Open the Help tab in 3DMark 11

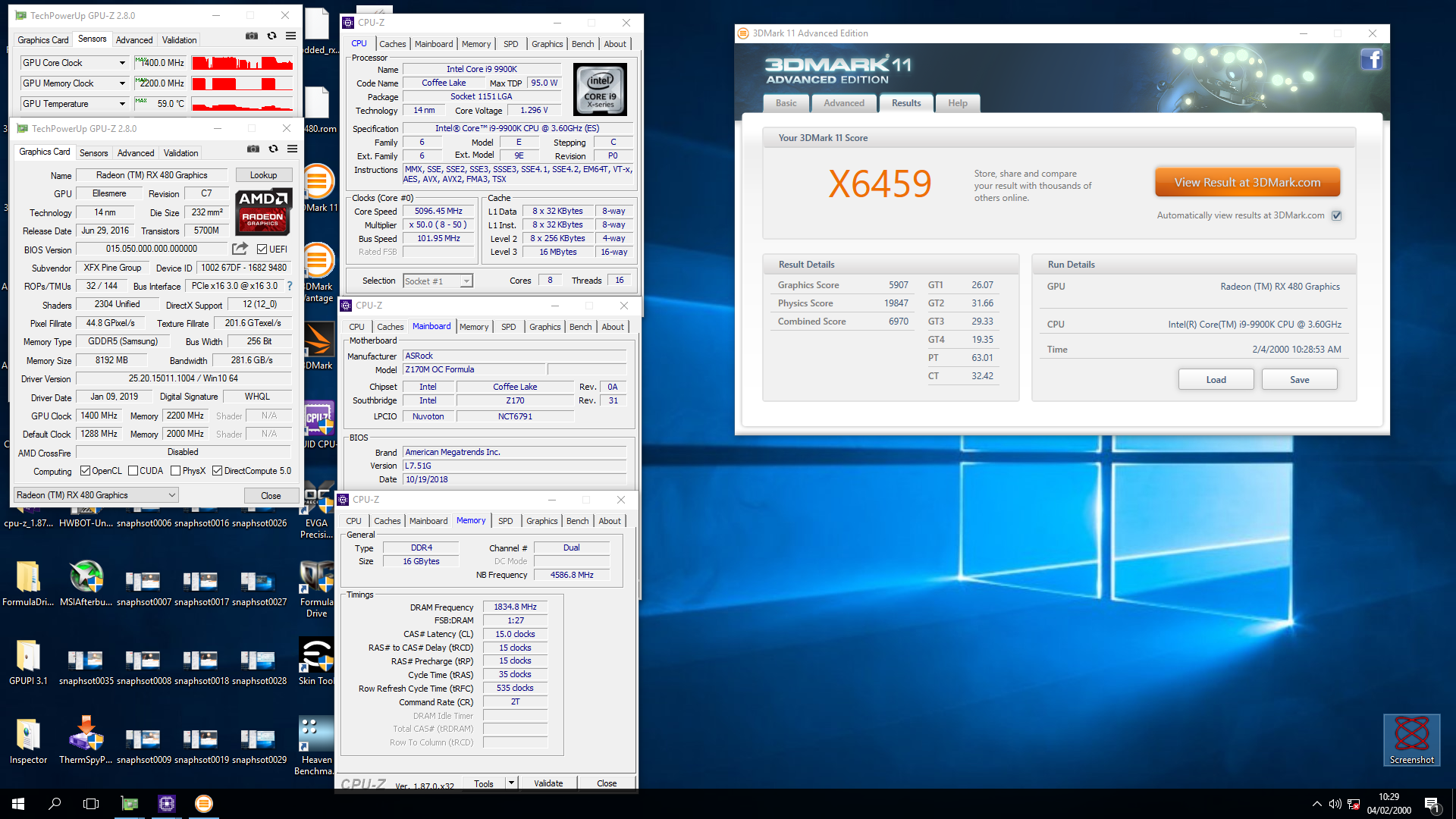958,103
